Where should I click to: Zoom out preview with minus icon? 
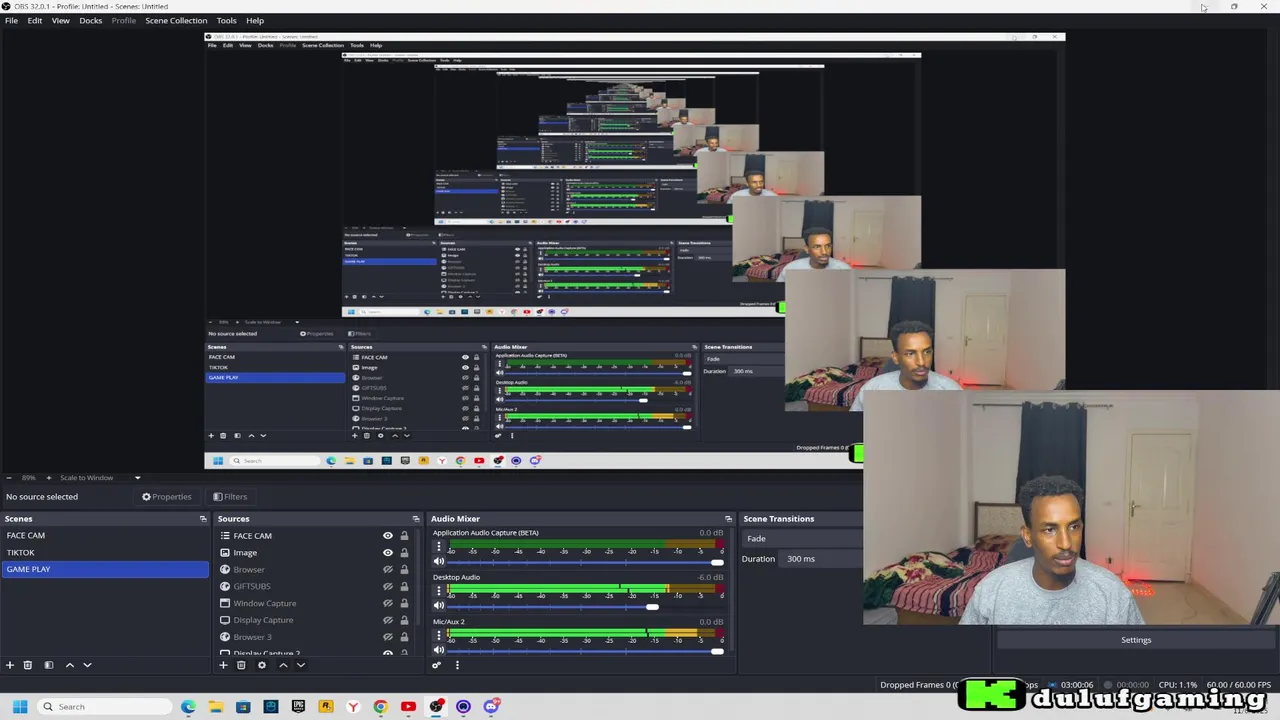point(9,478)
